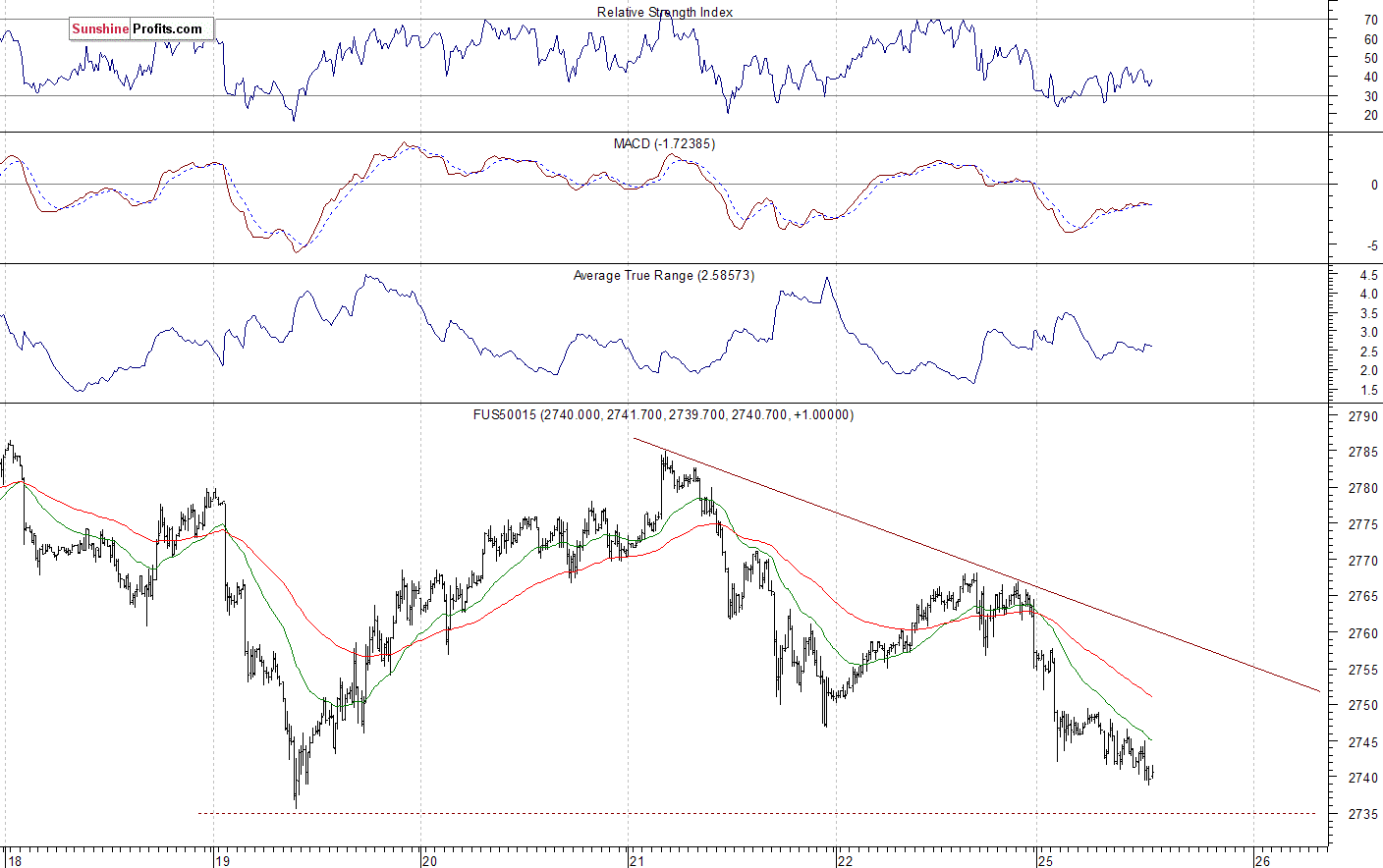Click price axis label 2750
The height and width of the screenshot is (868, 1383).
tap(1363, 705)
